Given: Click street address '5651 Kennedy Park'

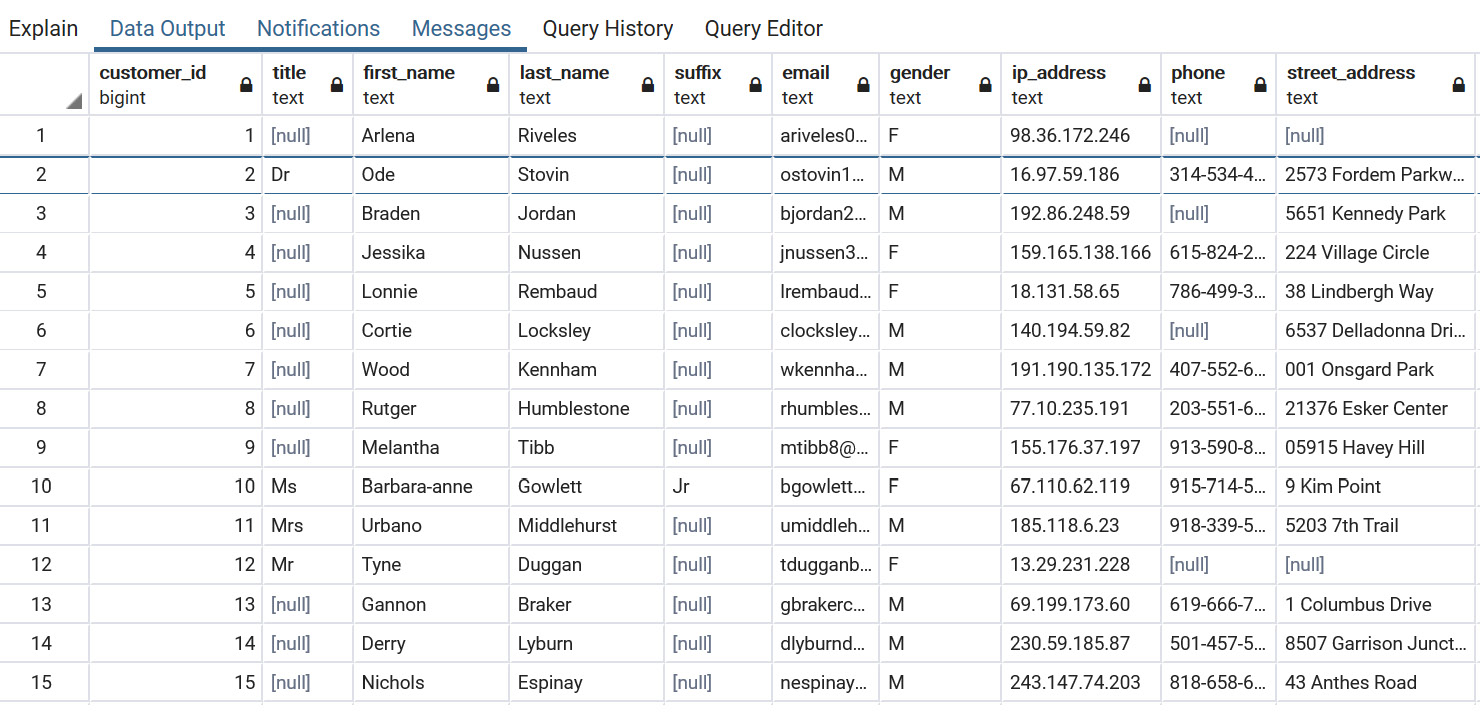Looking at the screenshot, I should point(1378,213).
